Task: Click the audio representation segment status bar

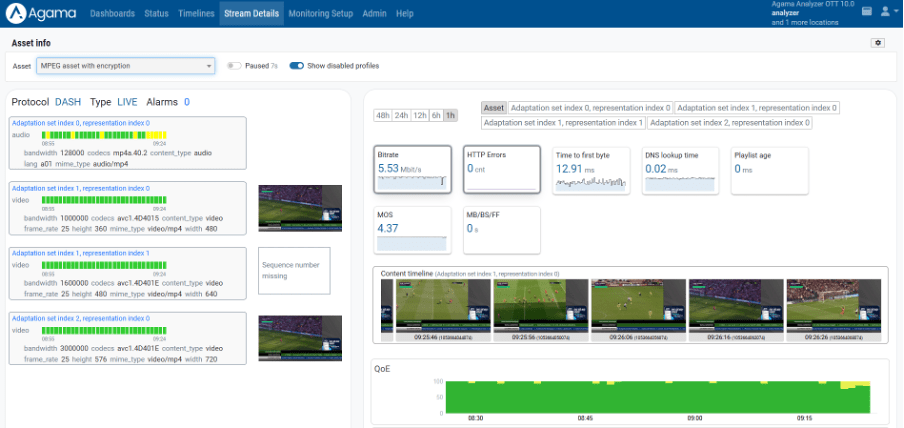Action: [103, 135]
